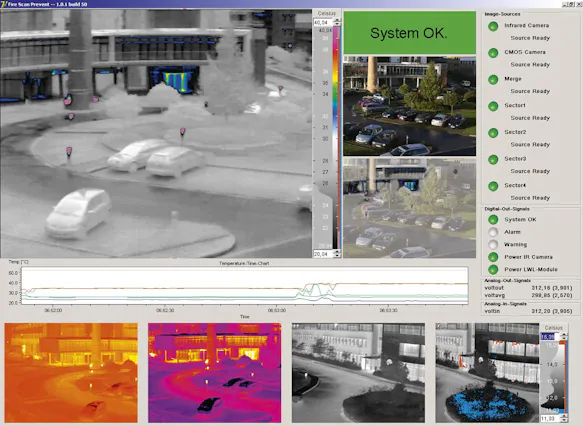Click the small gray temperature scale at bottom right
The image size is (583, 426).
click(x=553, y=377)
